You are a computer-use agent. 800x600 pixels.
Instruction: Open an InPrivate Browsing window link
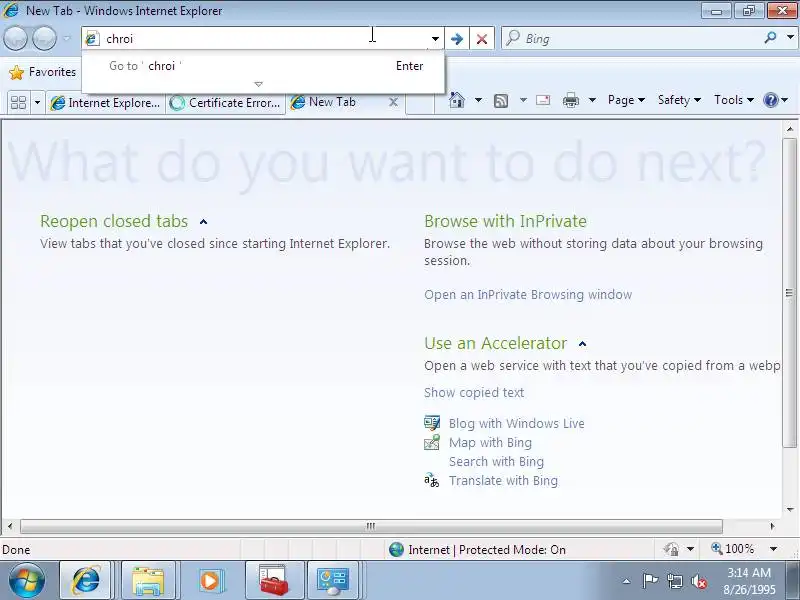[528, 295]
